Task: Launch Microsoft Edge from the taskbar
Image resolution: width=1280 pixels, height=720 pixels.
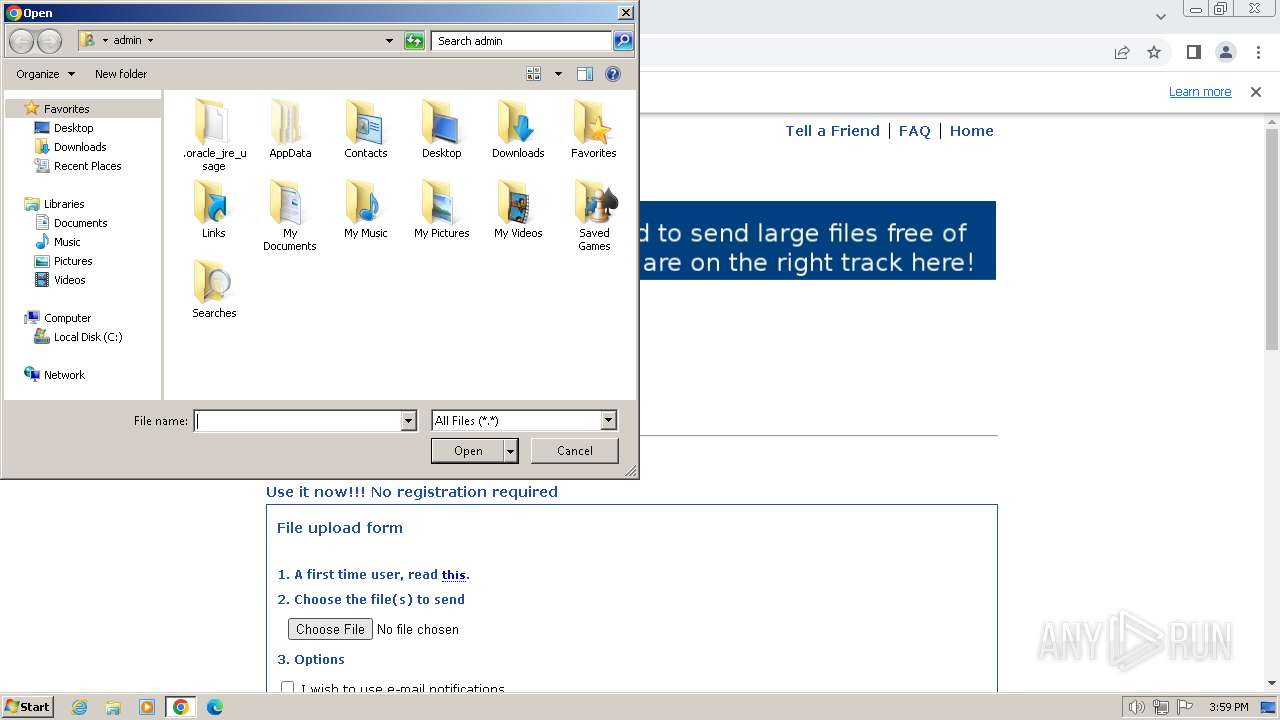Action: 215,707
